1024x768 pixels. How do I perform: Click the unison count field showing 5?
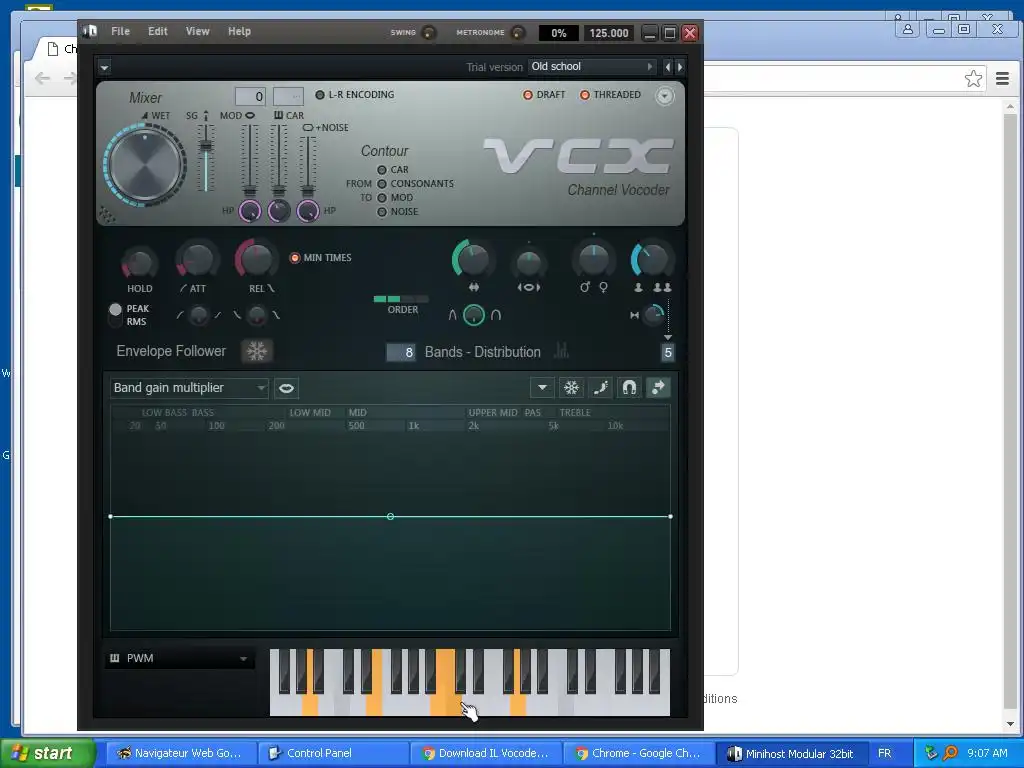(667, 353)
